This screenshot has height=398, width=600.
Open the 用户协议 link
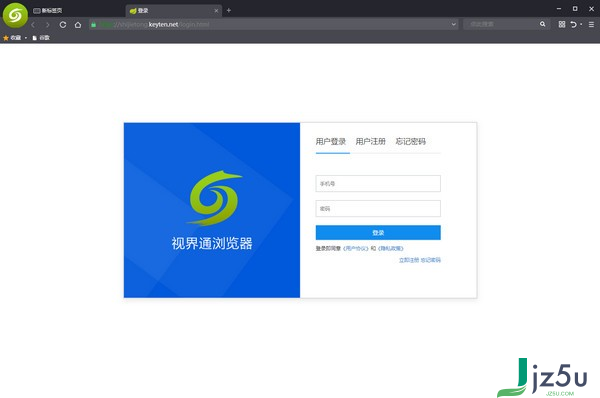click(355, 248)
